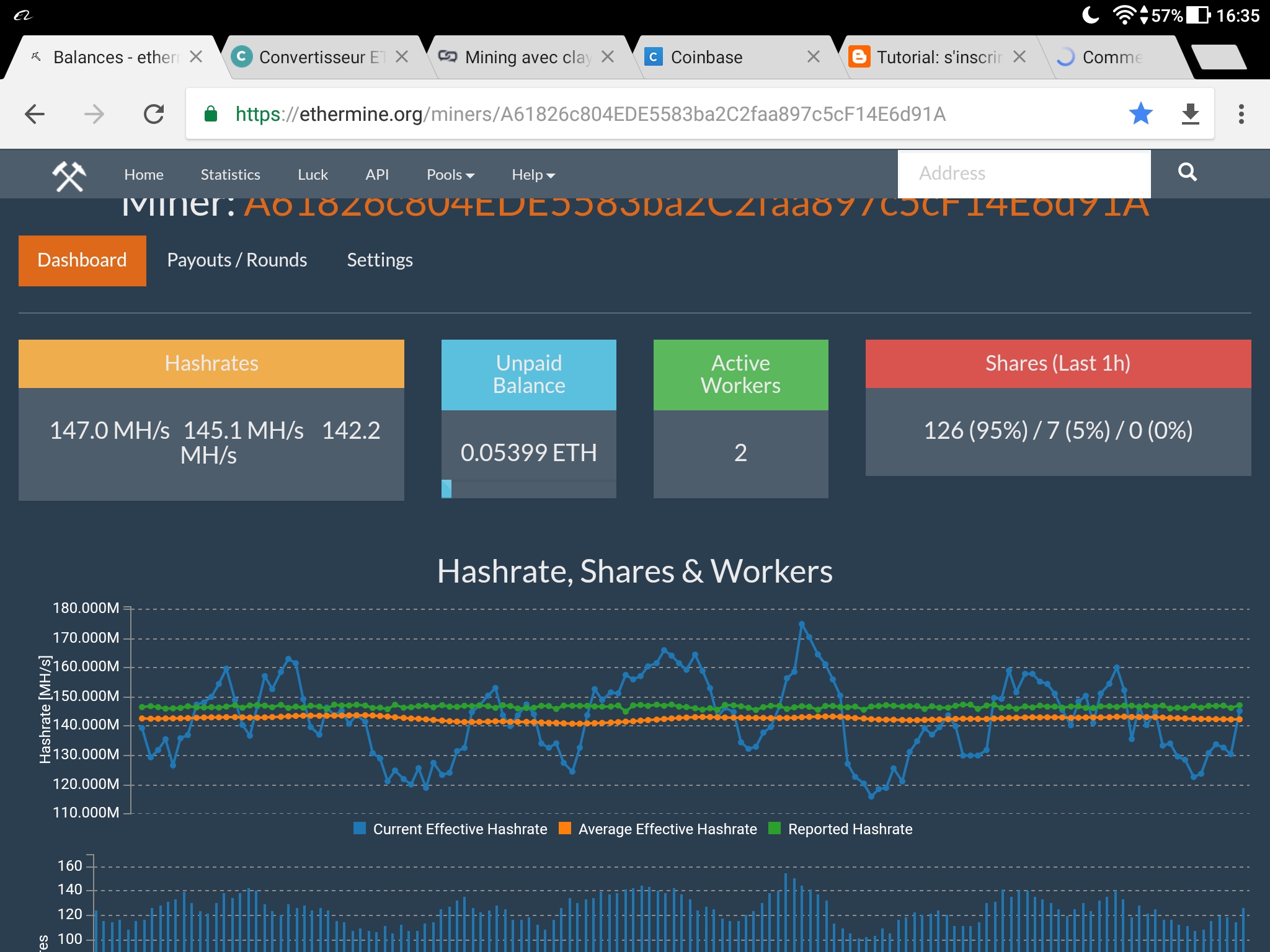
Task: Toggle Reported Hashrate legend series
Action: [840, 829]
